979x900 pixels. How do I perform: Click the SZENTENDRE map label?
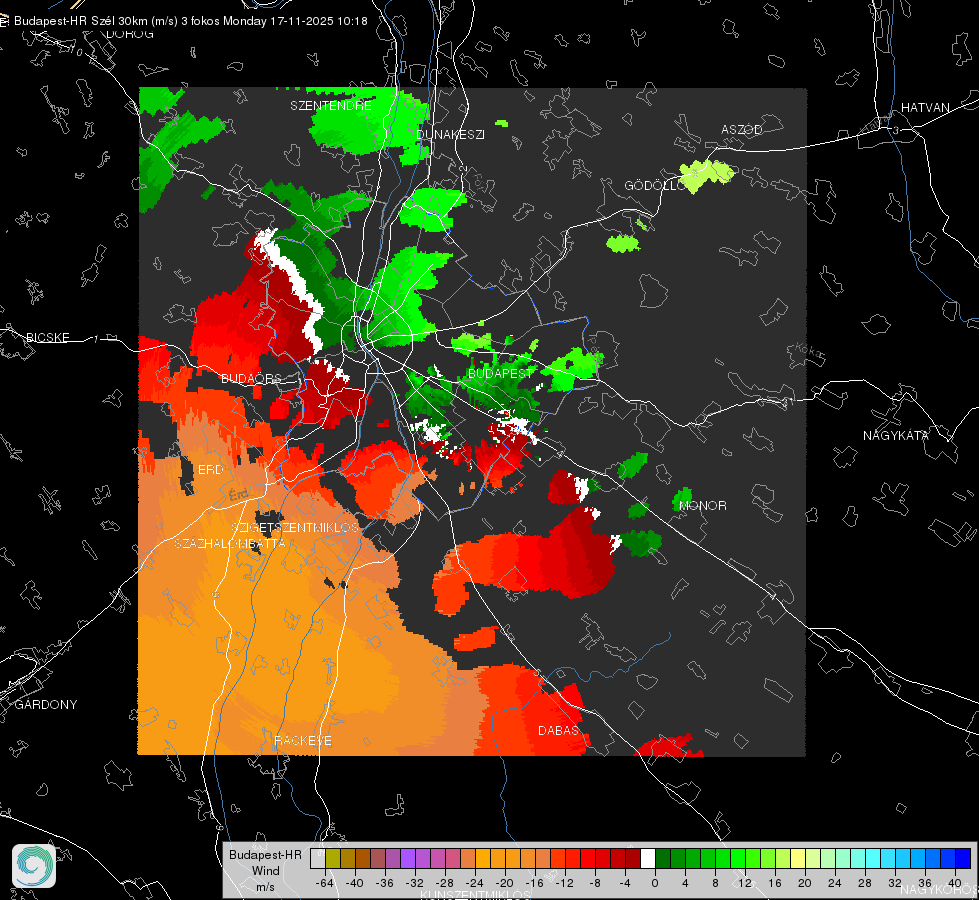tap(331, 106)
